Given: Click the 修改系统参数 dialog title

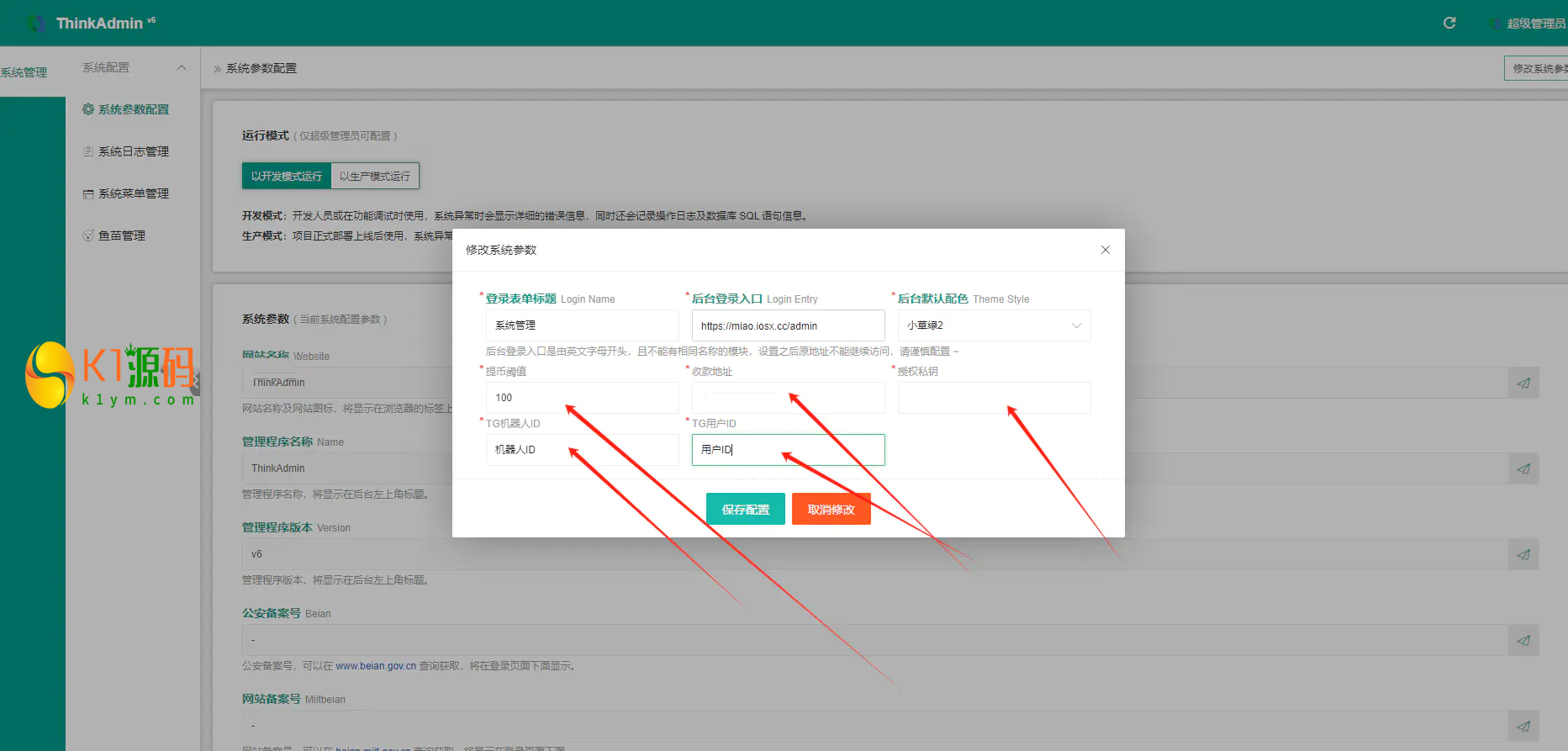Looking at the screenshot, I should click(x=501, y=250).
